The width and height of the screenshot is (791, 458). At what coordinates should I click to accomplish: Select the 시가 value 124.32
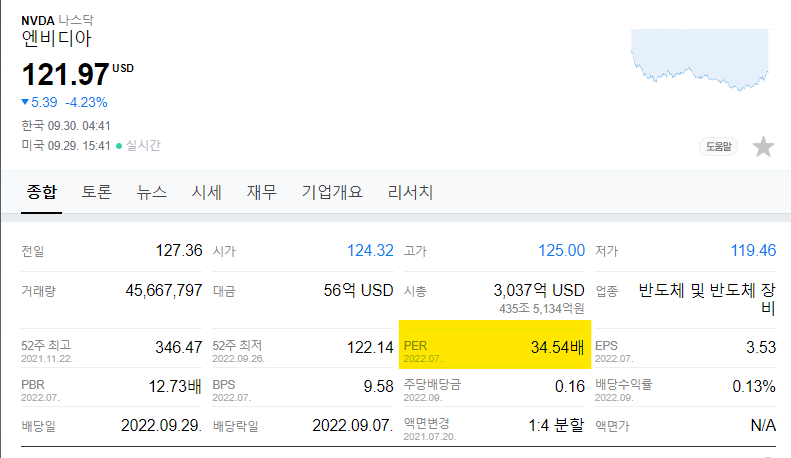[x=370, y=250]
